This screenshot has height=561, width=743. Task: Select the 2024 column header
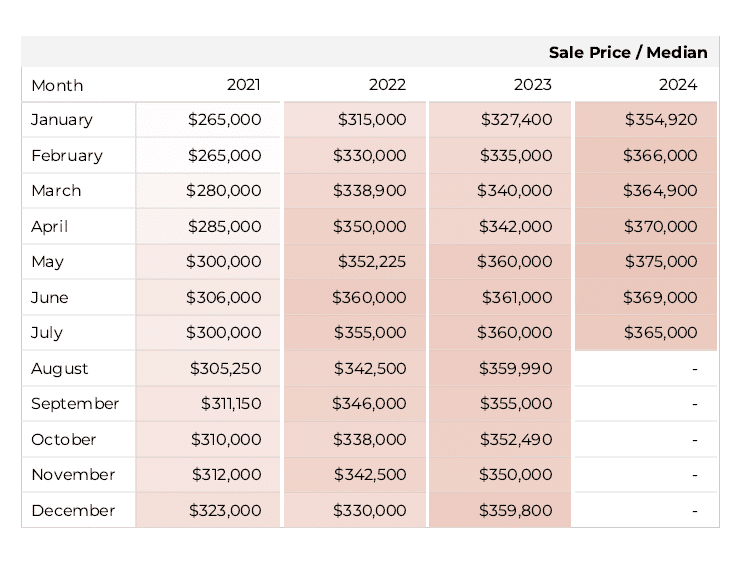click(678, 84)
